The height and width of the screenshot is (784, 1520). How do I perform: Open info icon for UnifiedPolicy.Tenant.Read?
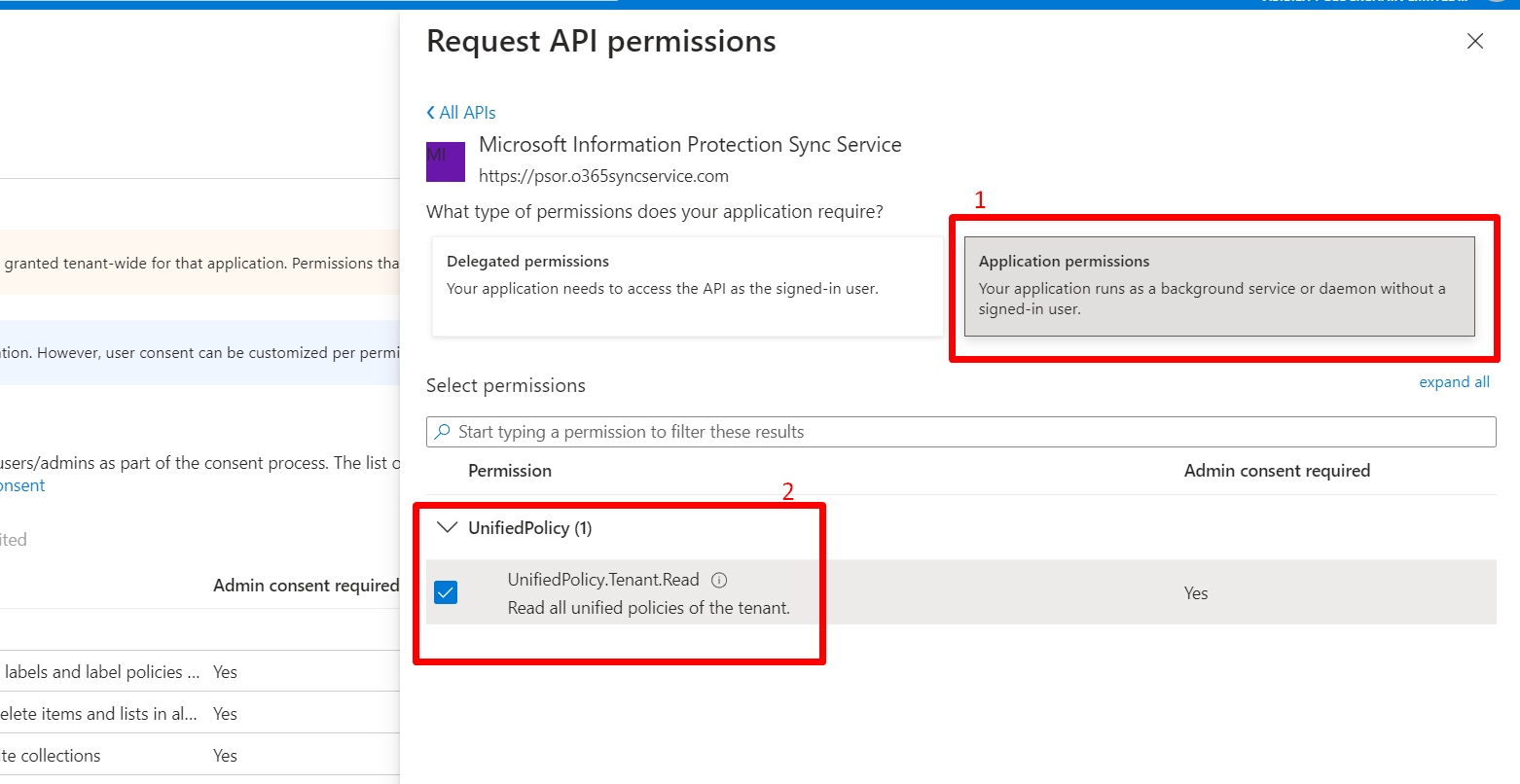coord(719,581)
